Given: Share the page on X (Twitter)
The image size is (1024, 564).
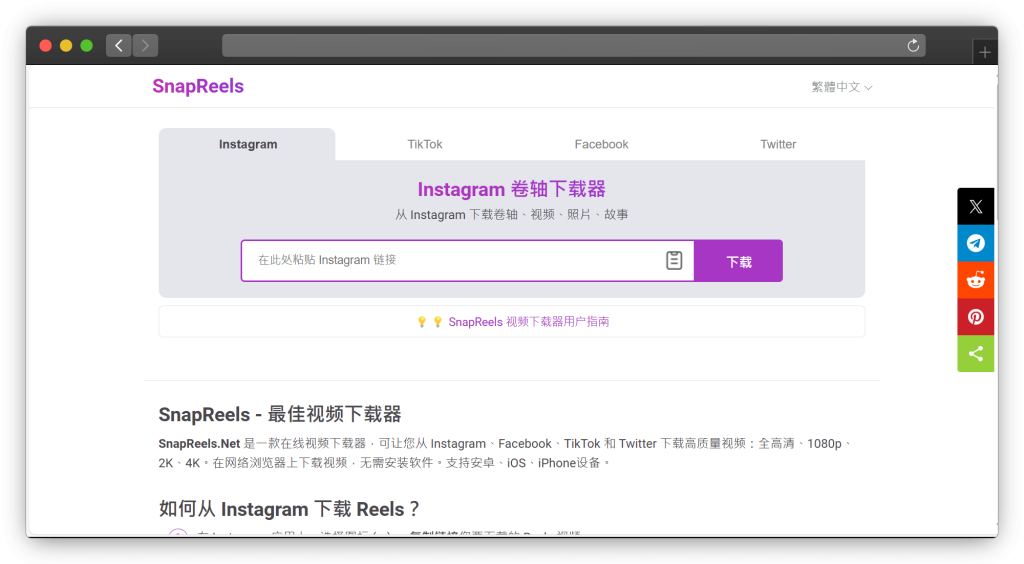Looking at the screenshot, I should [976, 206].
